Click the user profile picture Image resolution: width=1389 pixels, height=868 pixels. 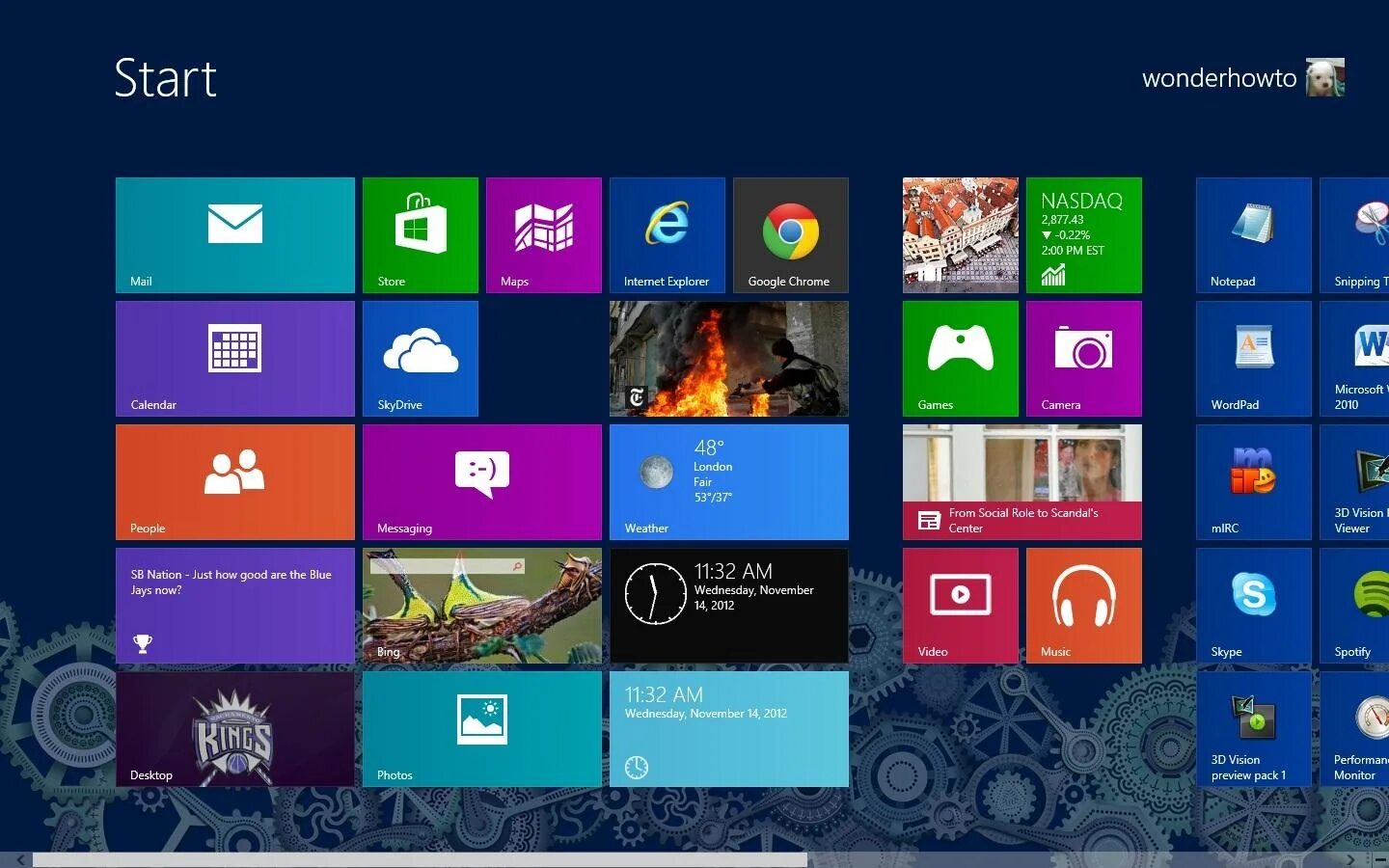(x=1325, y=77)
